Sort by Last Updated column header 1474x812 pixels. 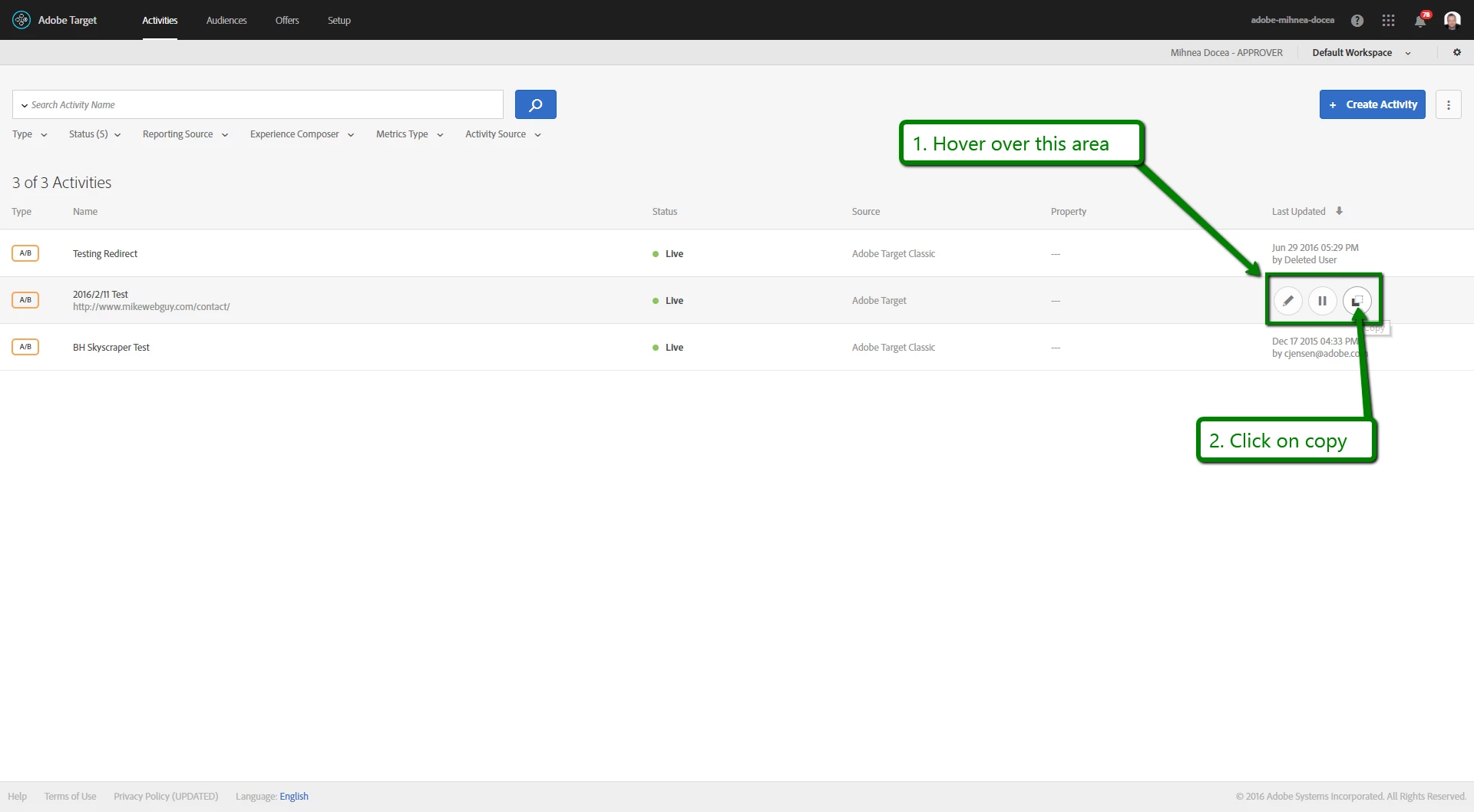(1299, 212)
